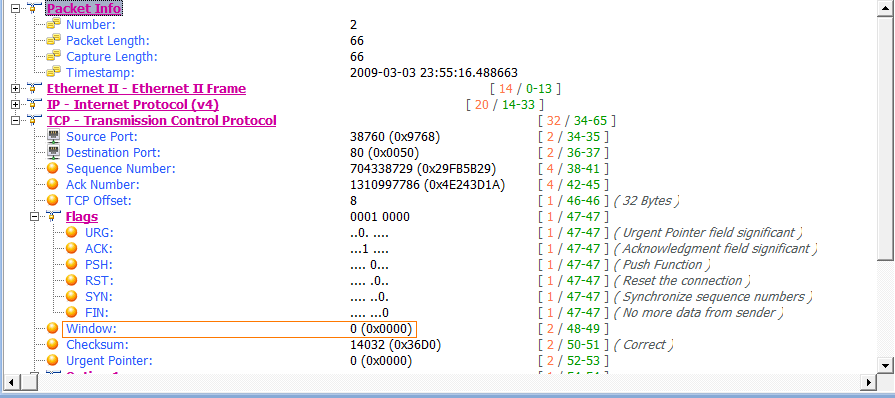This screenshot has width=895, height=398.
Task: Click the vertical scrollbar thumb
Action: (x=885, y=138)
